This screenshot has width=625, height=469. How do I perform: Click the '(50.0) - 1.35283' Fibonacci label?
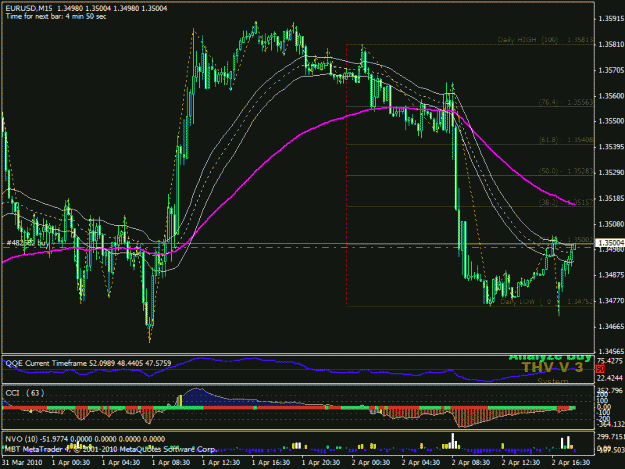point(566,171)
